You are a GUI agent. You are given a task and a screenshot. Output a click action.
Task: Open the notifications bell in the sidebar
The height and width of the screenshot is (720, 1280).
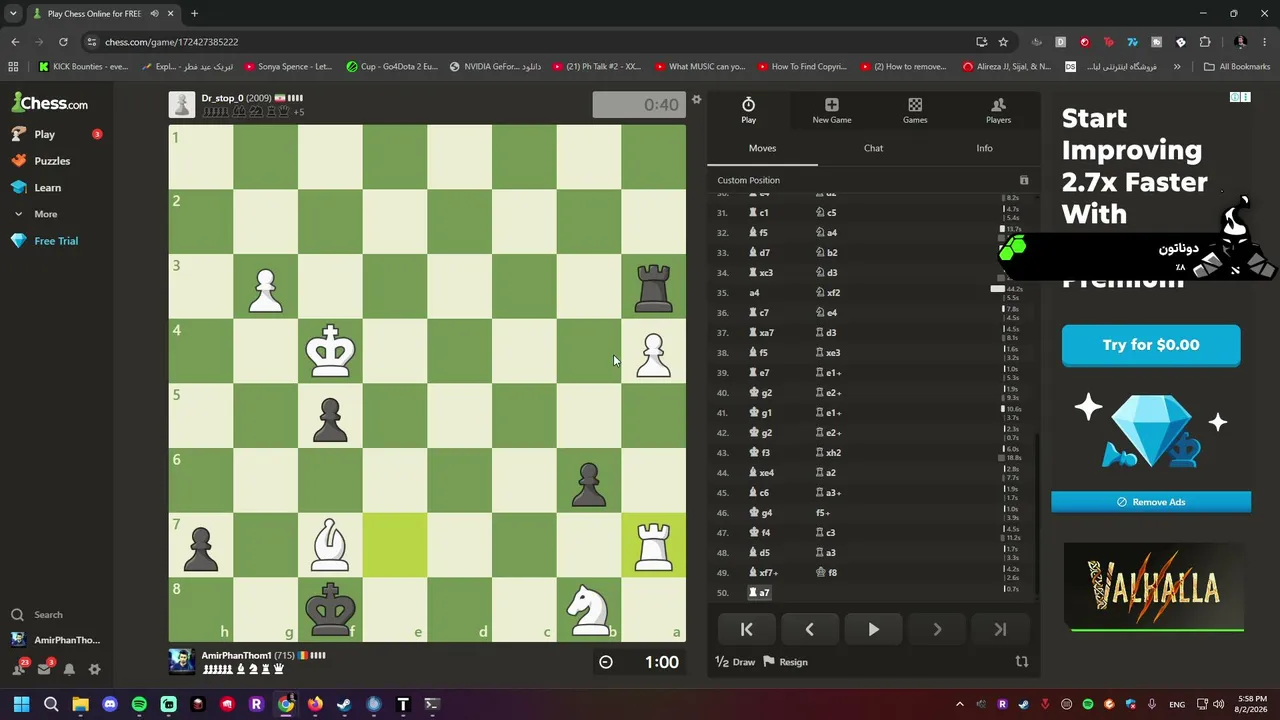[69, 669]
